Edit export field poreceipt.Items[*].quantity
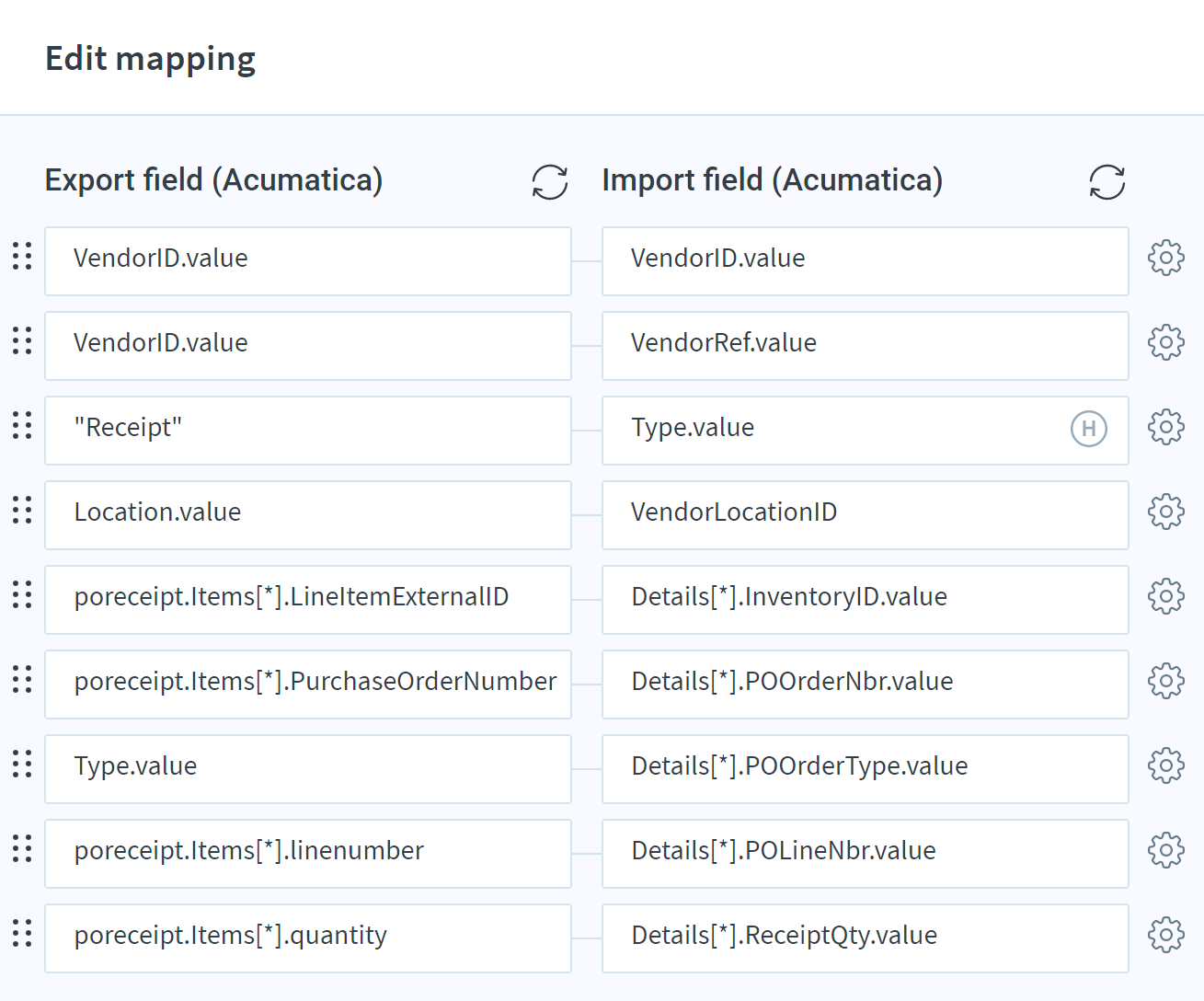Viewport: 1204px width, 1001px height. coord(308,938)
